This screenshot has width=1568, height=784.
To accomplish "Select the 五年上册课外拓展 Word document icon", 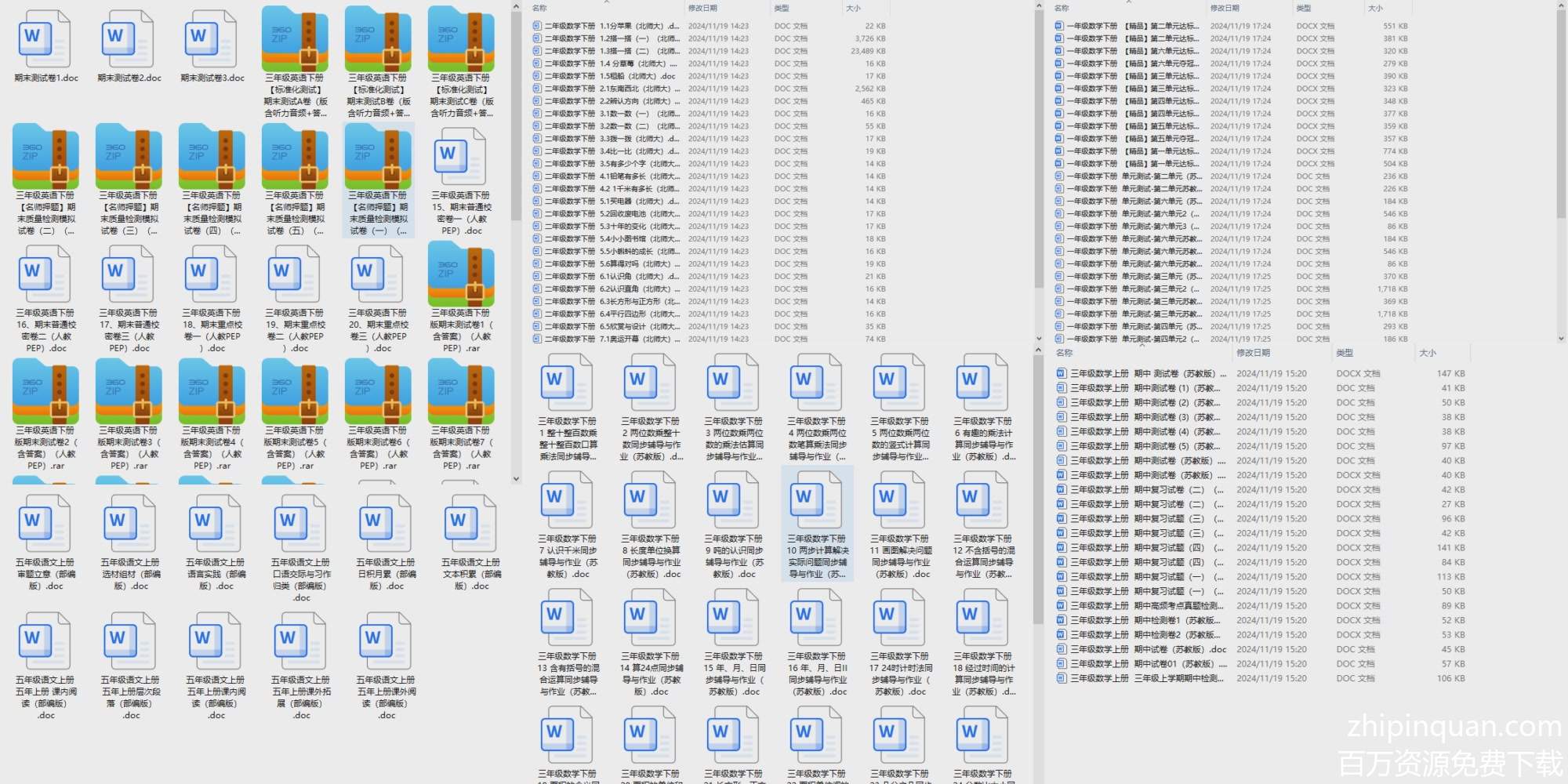I will point(300,641).
